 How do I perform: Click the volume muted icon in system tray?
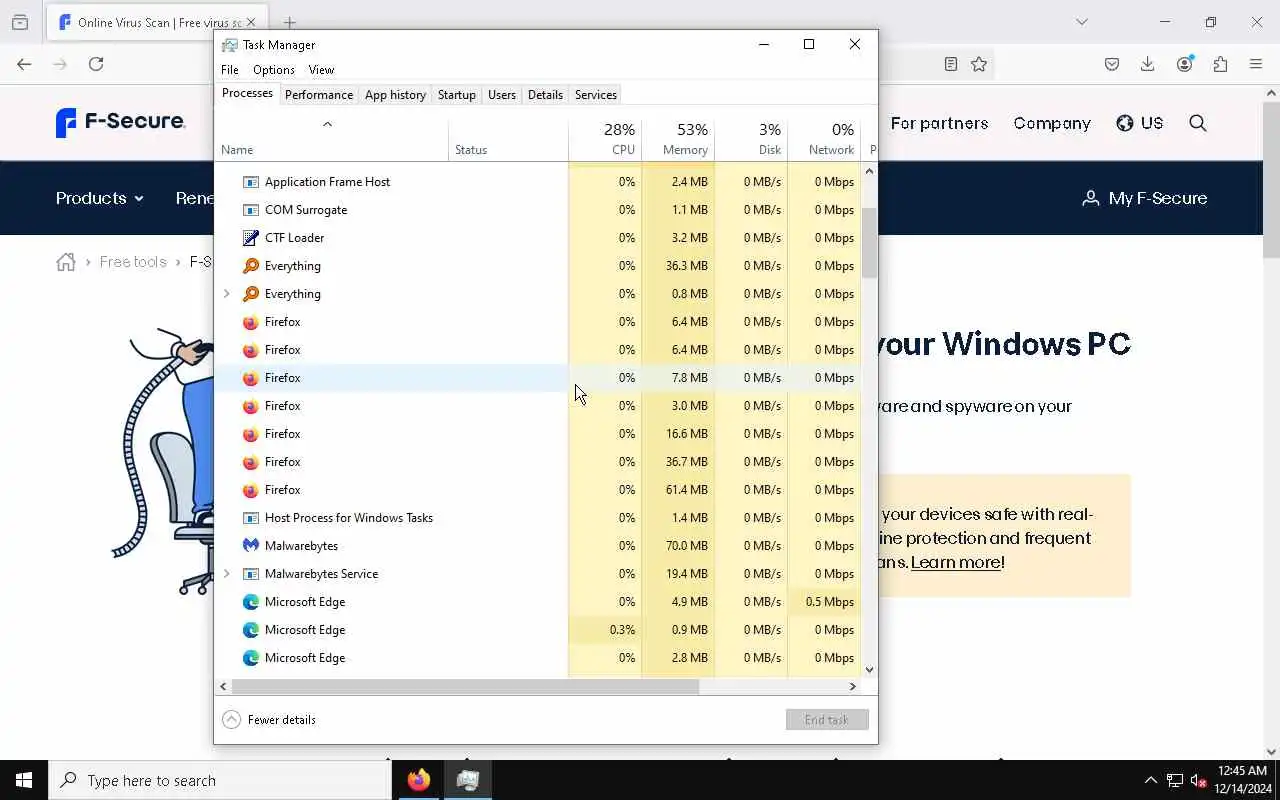click(1199, 780)
